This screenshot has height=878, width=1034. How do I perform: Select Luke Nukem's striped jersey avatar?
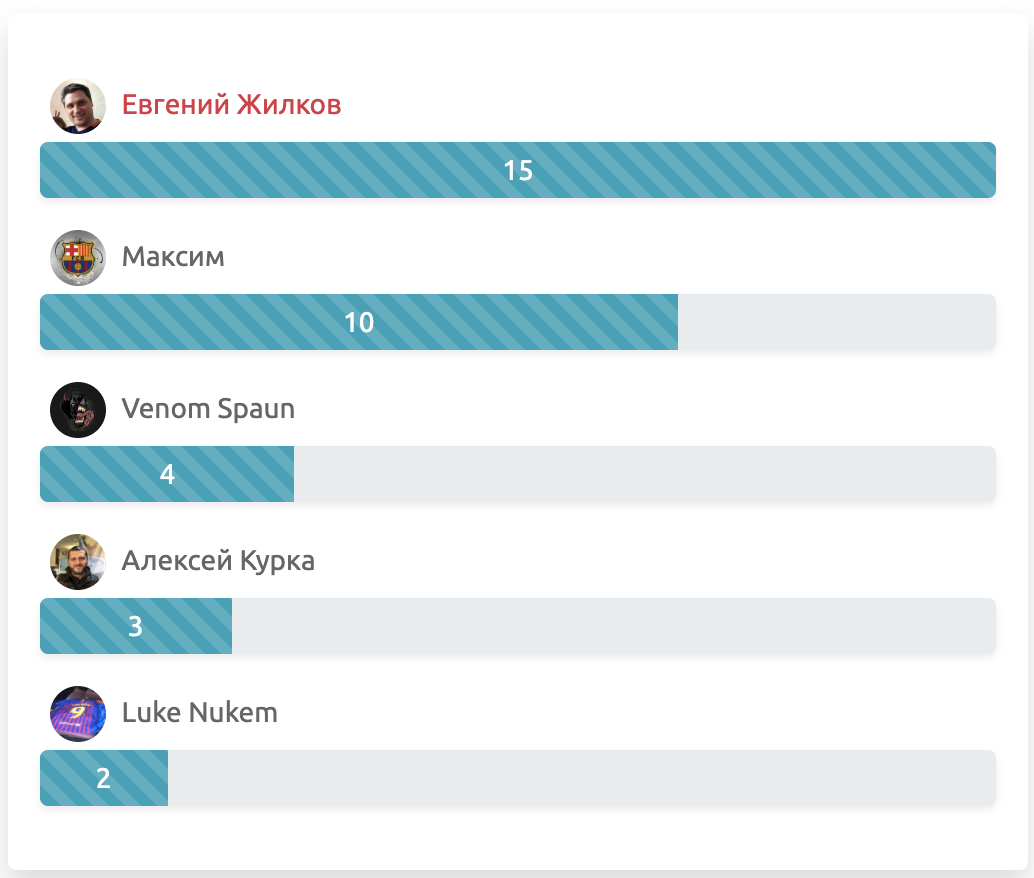click(78, 714)
